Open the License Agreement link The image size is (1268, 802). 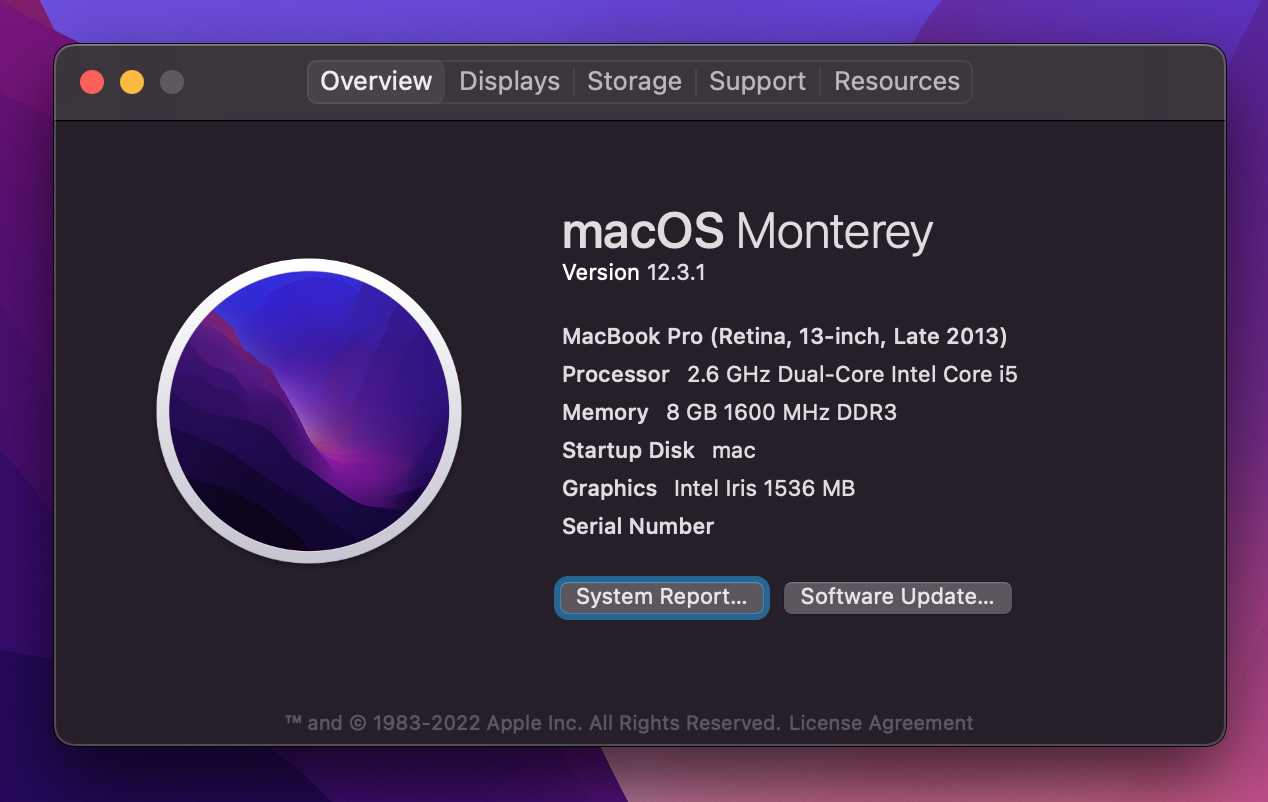click(x=881, y=723)
